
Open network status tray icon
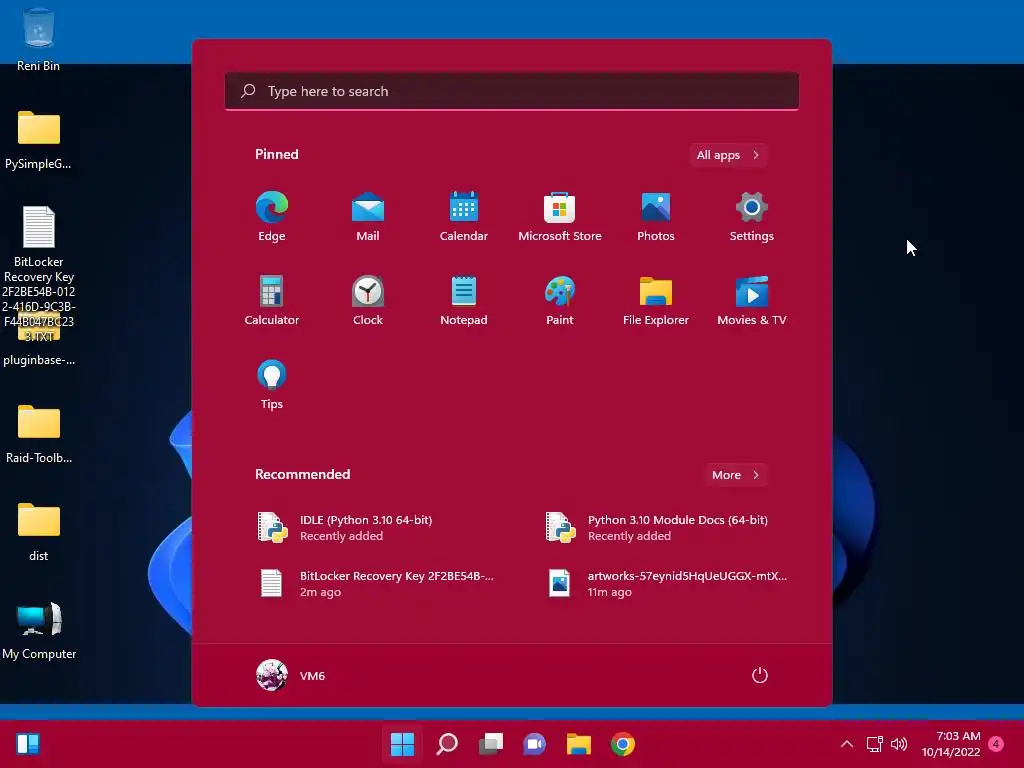874,744
